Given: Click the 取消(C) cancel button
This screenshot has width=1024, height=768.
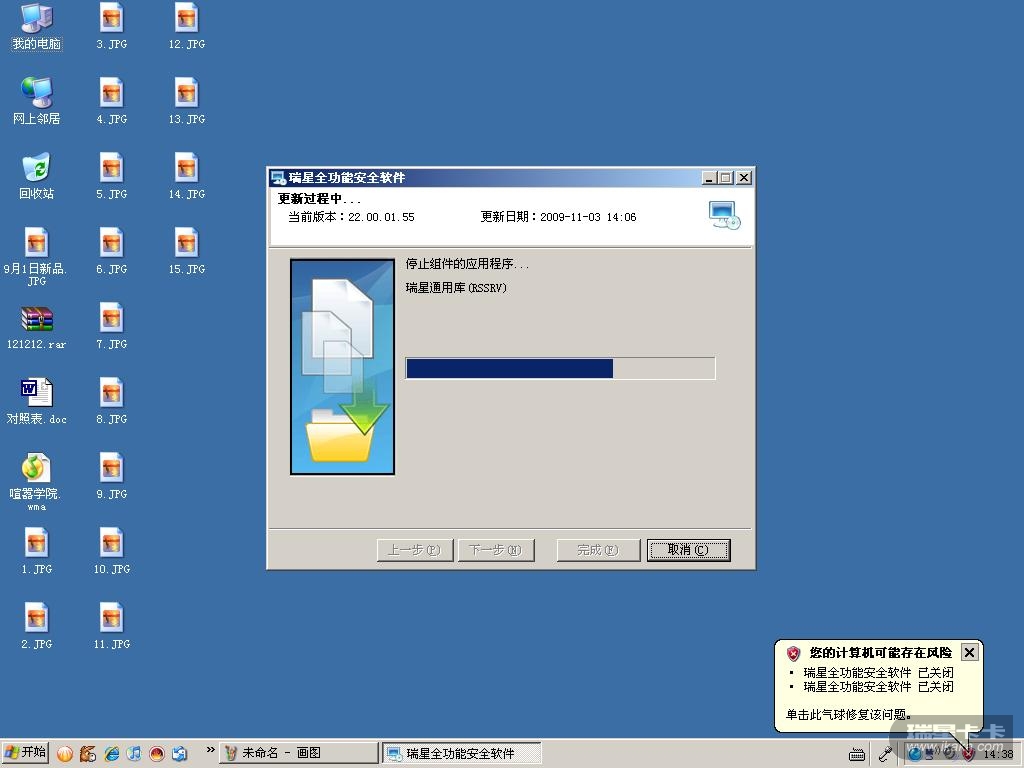Looking at the screenshot, I should tap(688, 550).
